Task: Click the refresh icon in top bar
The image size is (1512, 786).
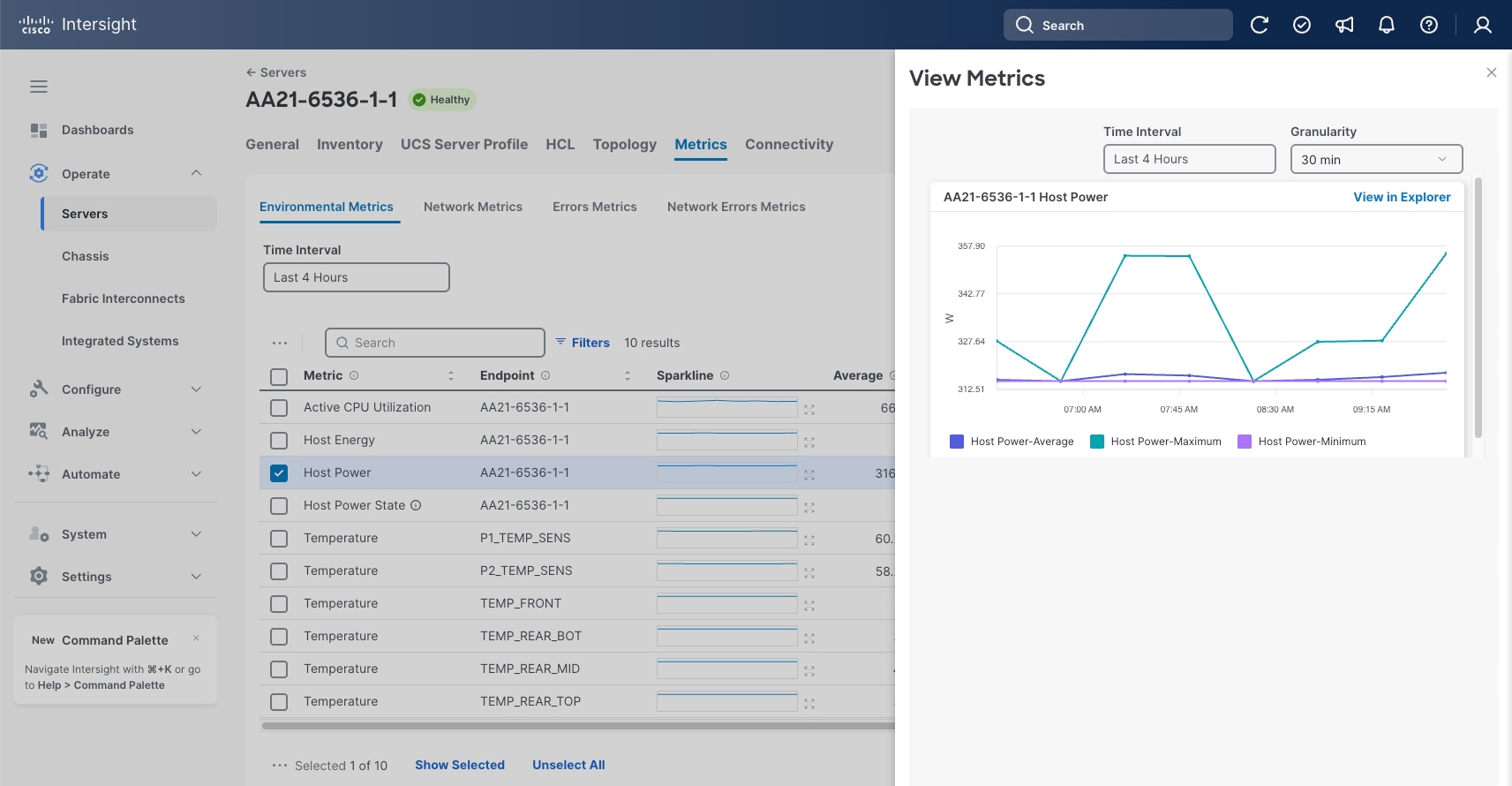Action: tap(1260, 25)
